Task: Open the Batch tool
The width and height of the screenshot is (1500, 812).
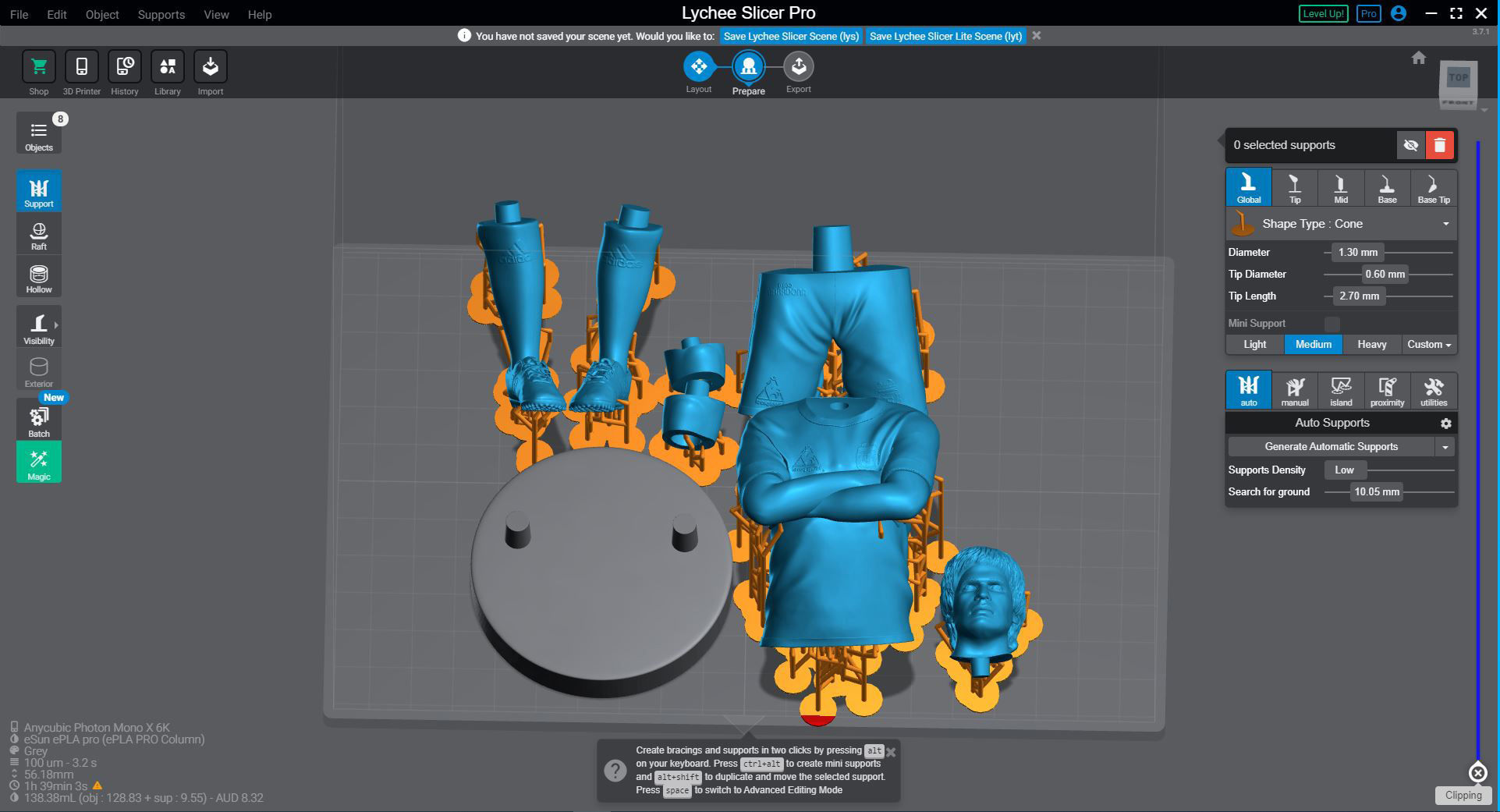Action: pos(39,420)
